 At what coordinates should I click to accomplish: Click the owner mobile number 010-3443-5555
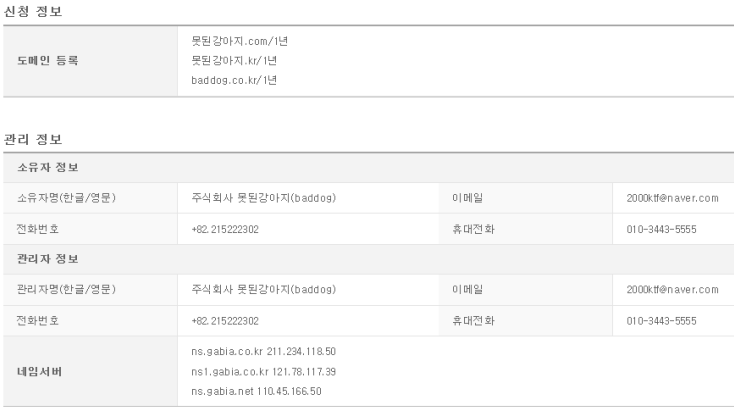(x=661, y=229)
